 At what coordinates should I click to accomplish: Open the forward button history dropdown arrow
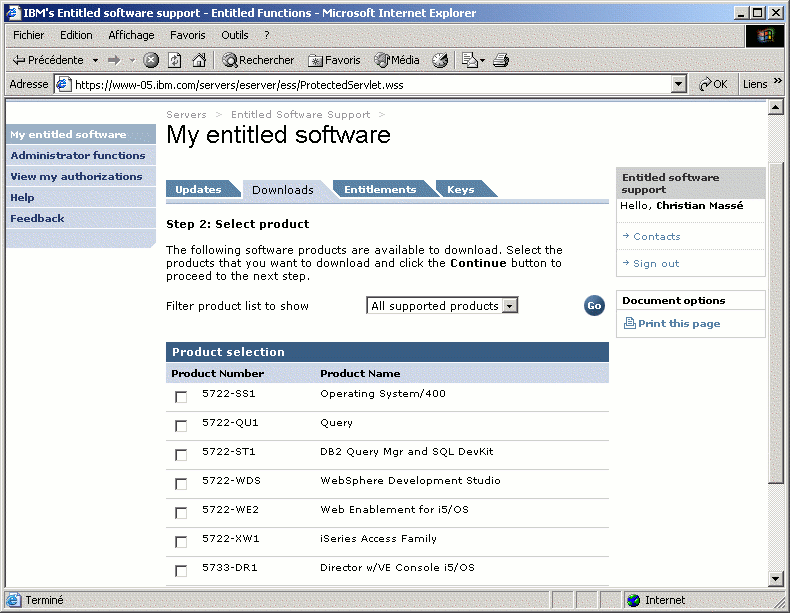[x=132, y=60]
